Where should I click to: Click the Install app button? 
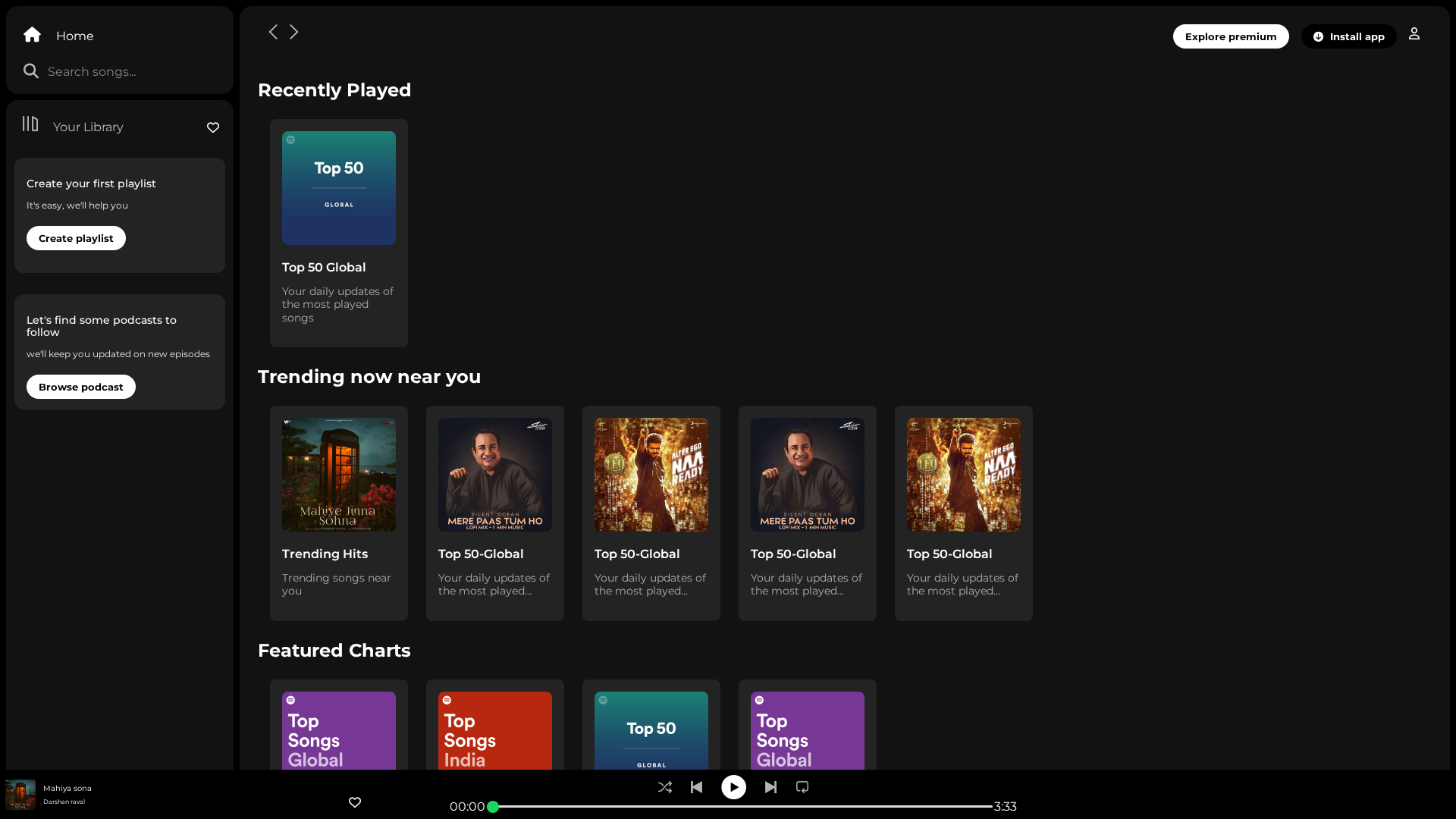[1349, 36]
